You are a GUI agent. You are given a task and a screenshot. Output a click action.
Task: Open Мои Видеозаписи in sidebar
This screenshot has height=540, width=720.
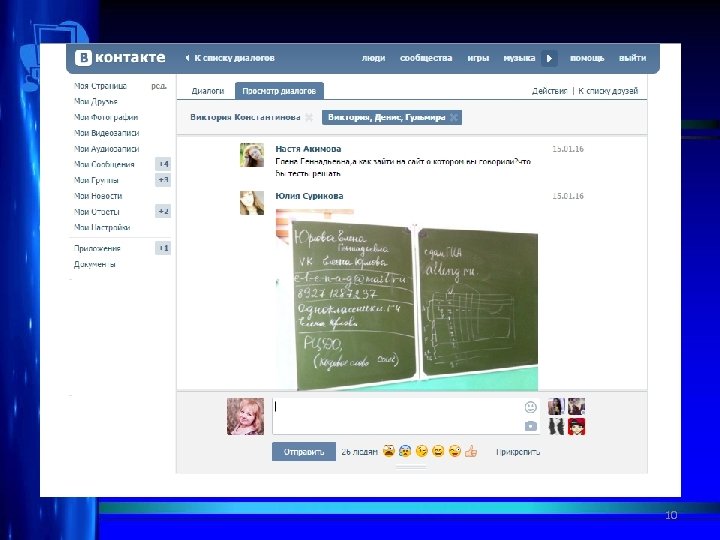[x=107, y=133]
